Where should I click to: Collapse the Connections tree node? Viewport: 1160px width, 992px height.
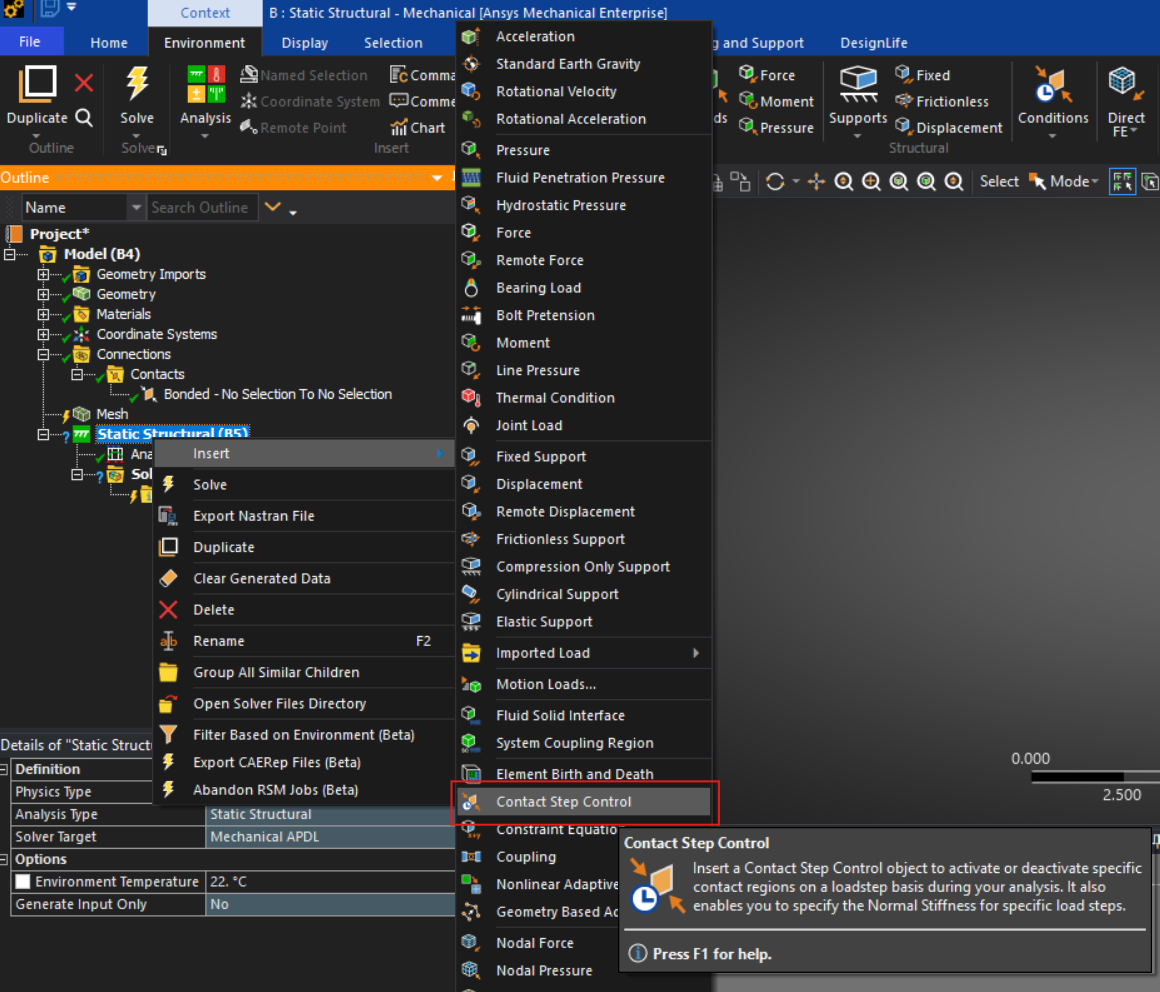tap(43, 354)
